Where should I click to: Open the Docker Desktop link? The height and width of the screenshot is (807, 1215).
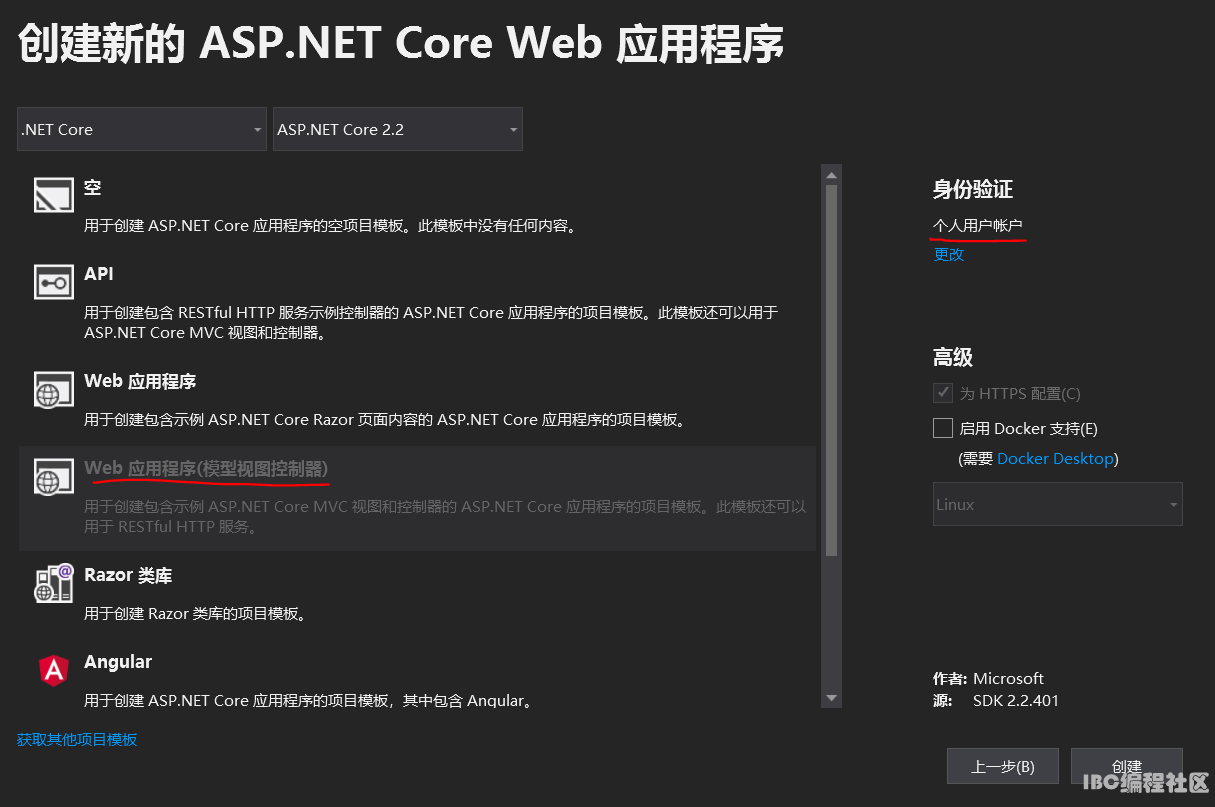click(x=1055, y=458)
